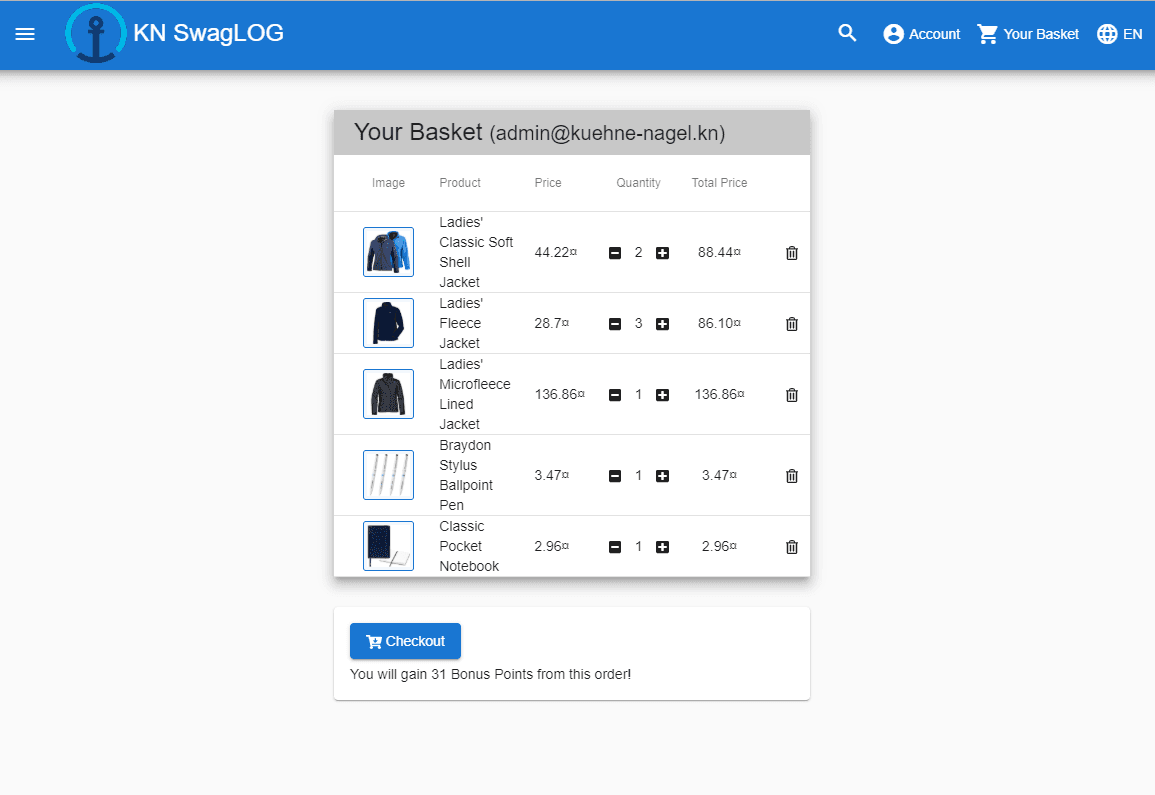Open the Classic Pocket Notebook thumbnail
Image resolution: width=1155 pixels, height=795 pixels.
point(388,546)
